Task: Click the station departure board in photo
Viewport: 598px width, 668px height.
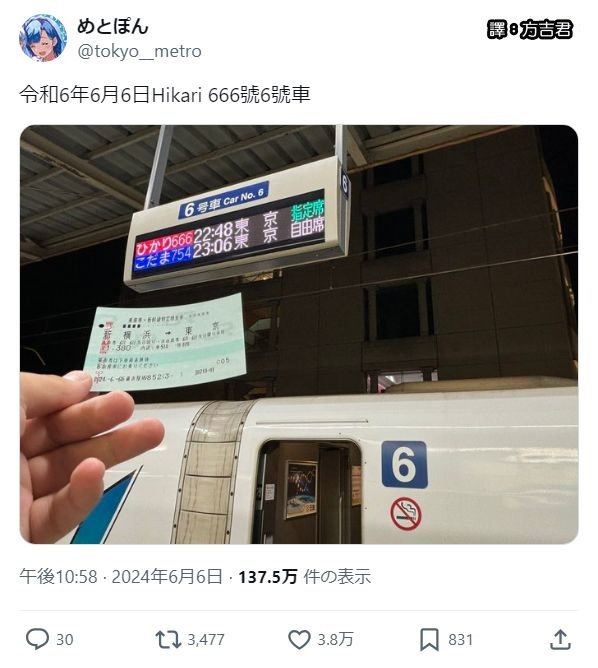Action: tap(237, 225)
